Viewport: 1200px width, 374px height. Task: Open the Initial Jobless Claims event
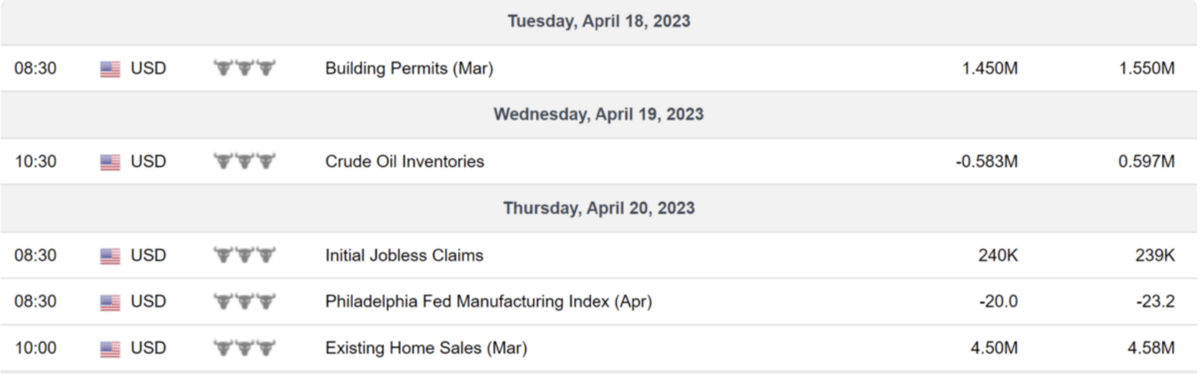coord(404,255)
